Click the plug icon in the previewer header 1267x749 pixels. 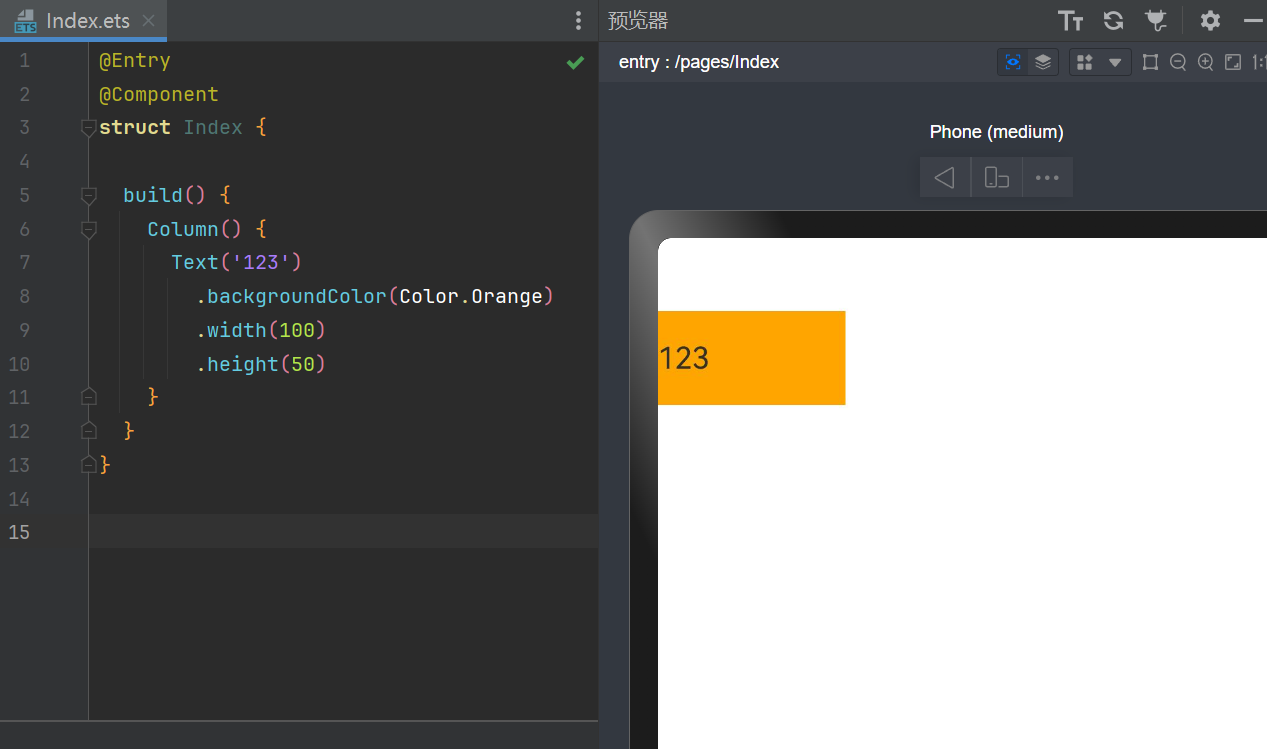tap(1155, 21)
